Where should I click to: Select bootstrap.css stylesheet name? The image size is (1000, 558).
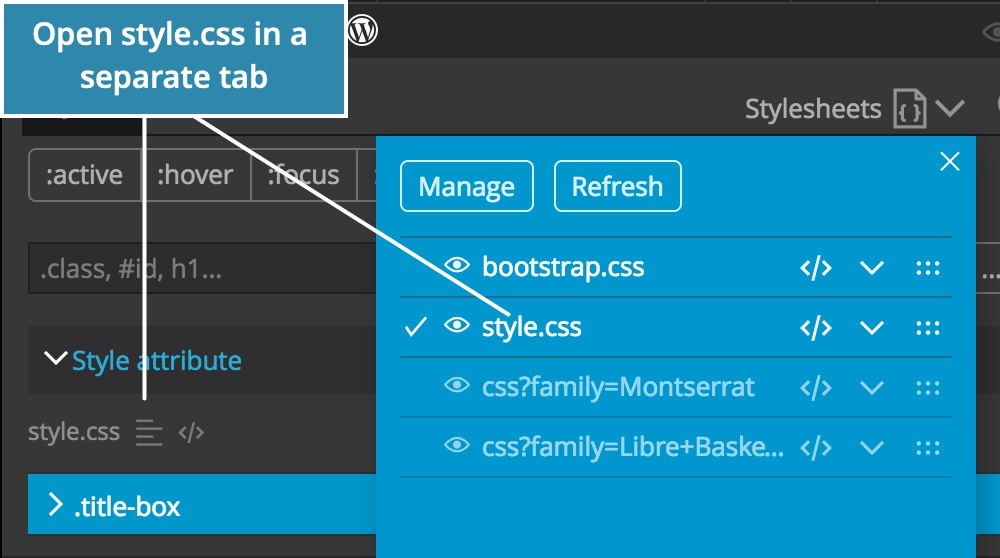(x=563, y=267)
